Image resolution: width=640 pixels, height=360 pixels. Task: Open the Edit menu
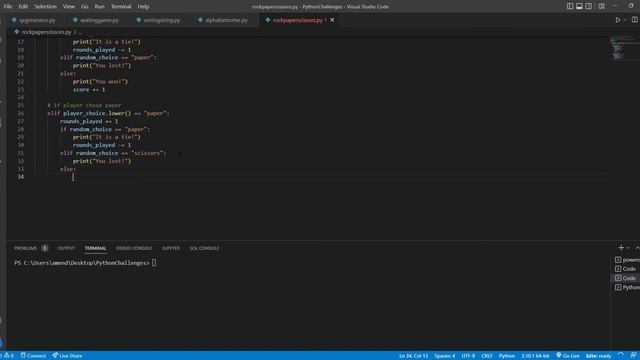(x=23, y=7)
